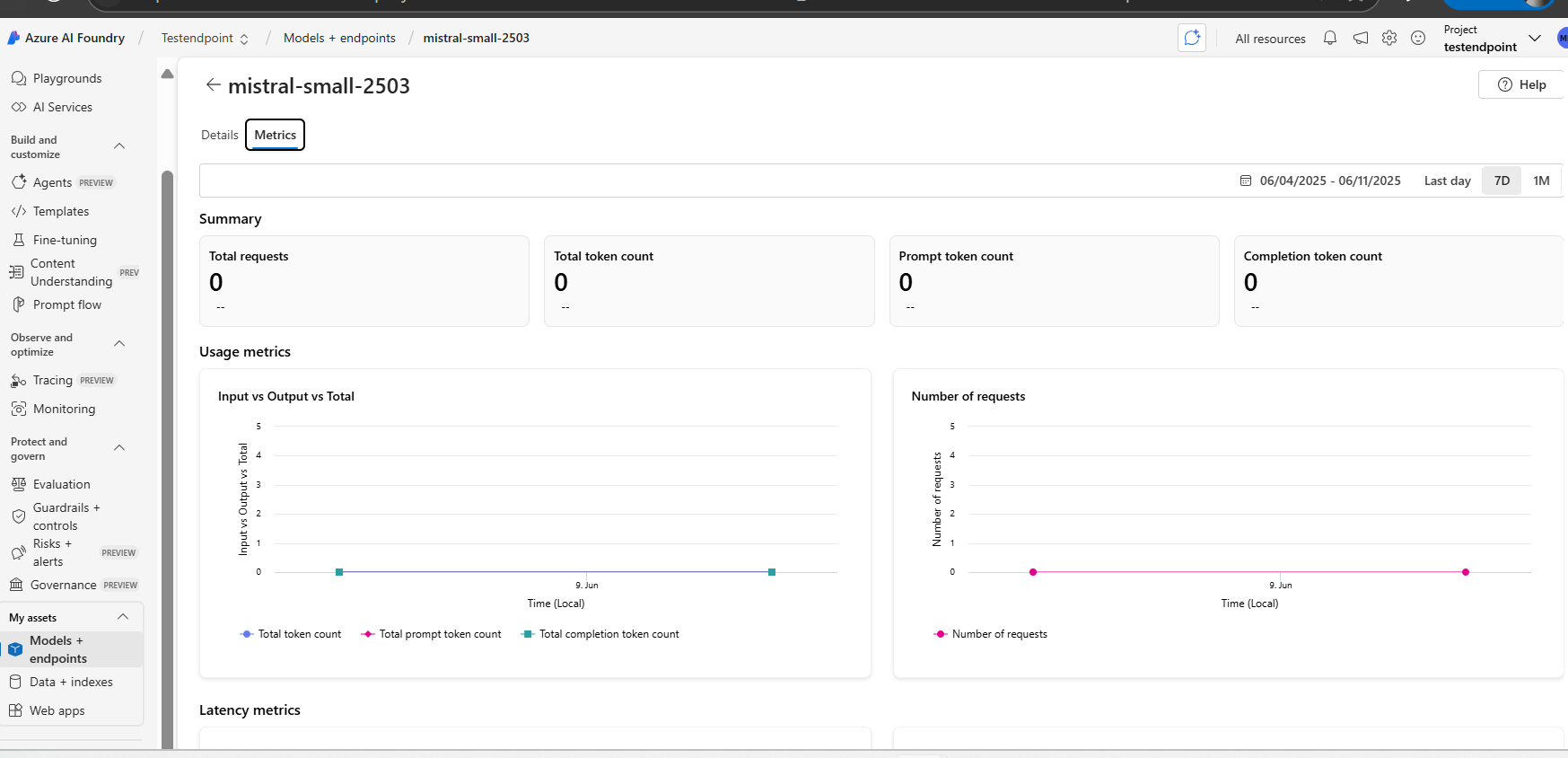Click mistral-small-2503 breadcrumb
The width and height of the screenshot is (1568, 758).
pos(476,38)
